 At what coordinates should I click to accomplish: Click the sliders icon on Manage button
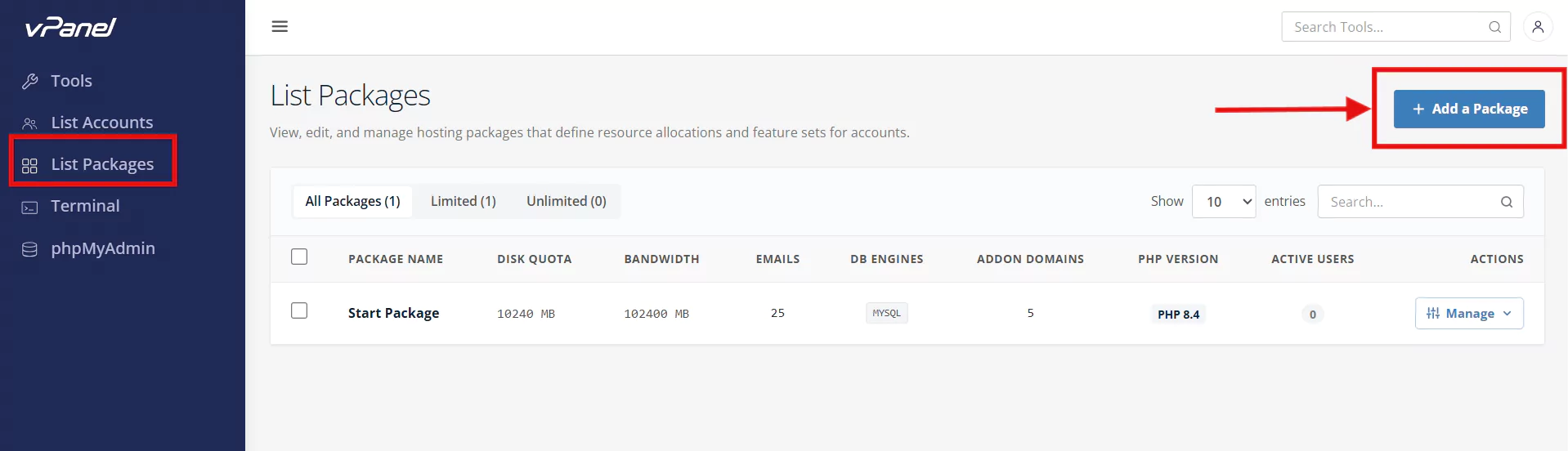(1433, 314)
